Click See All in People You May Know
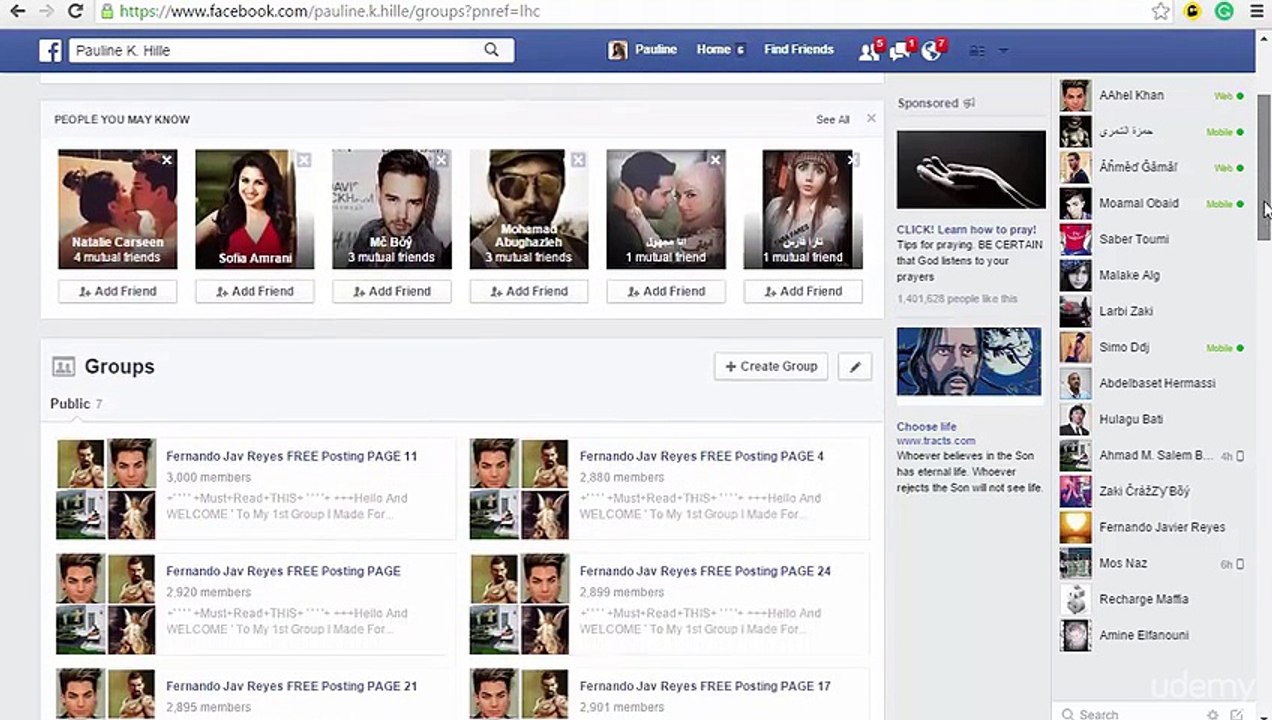Image resolution: width=1272 pixels, height=720 pixels. [832, 120]
